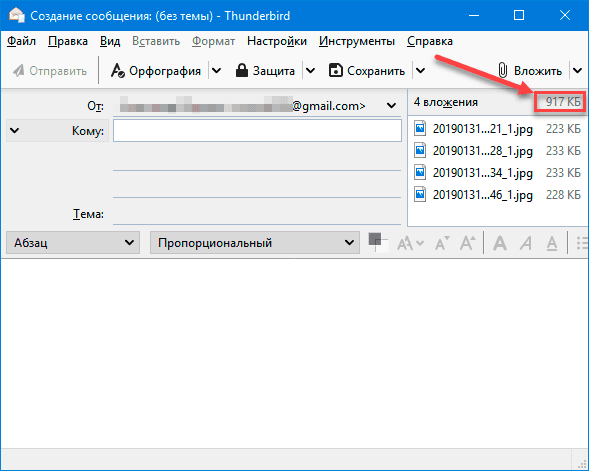This screenshot has height=471, width=589.
Task: Select attachment 20190131...28_1.jpg
Action: pos(498,151)
